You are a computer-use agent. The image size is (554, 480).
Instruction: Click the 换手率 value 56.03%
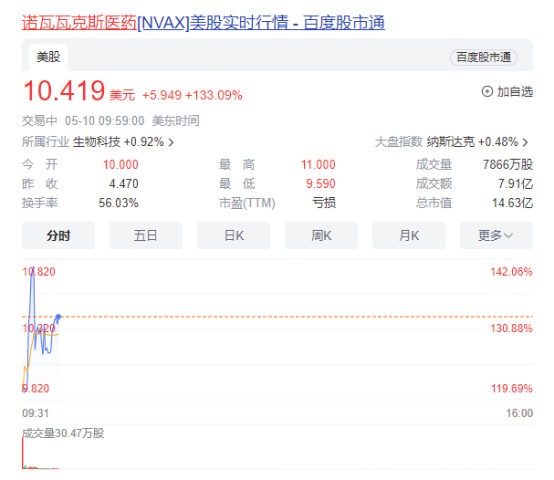(x=118, y=203)
